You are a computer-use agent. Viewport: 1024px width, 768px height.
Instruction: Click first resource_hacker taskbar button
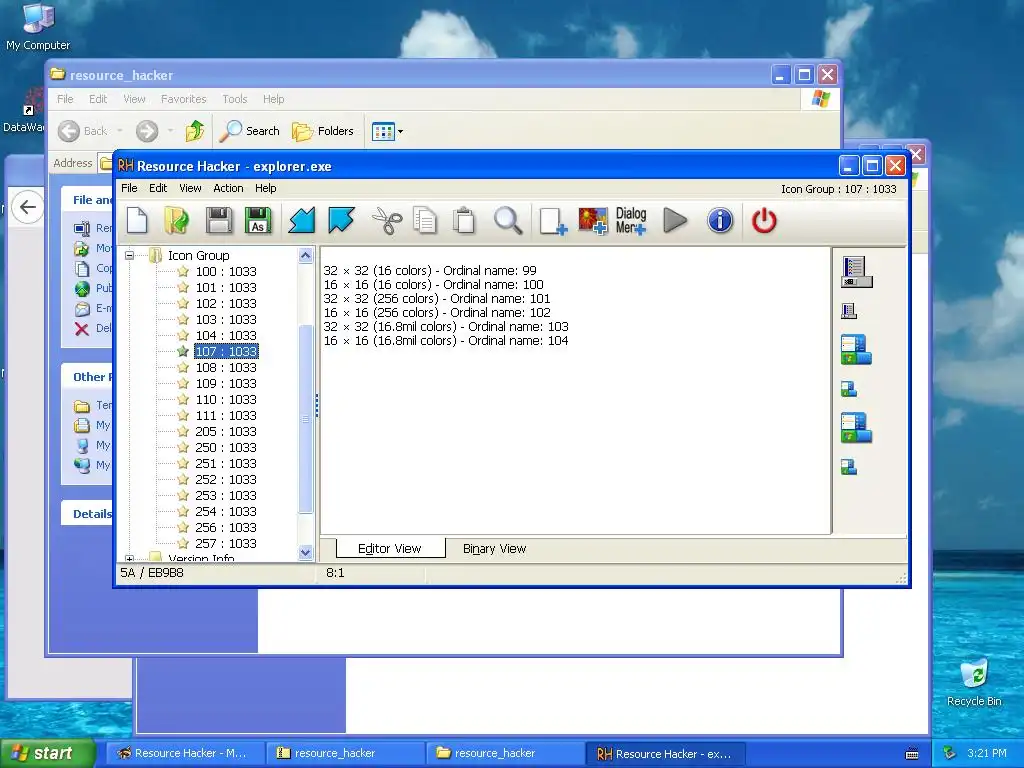click(x=345, y=754)
